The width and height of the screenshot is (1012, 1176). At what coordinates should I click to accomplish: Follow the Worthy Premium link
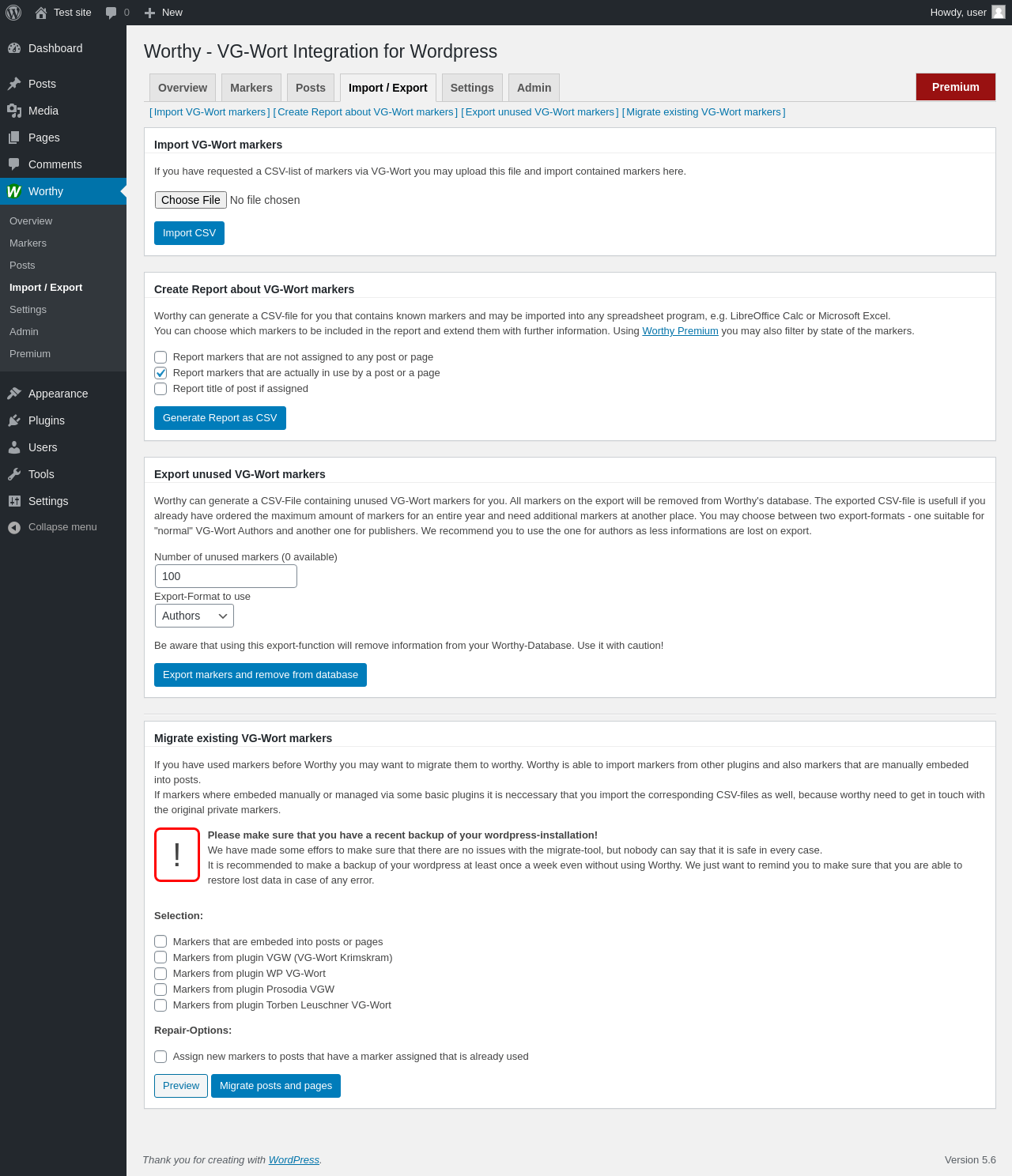pos(680,331)
